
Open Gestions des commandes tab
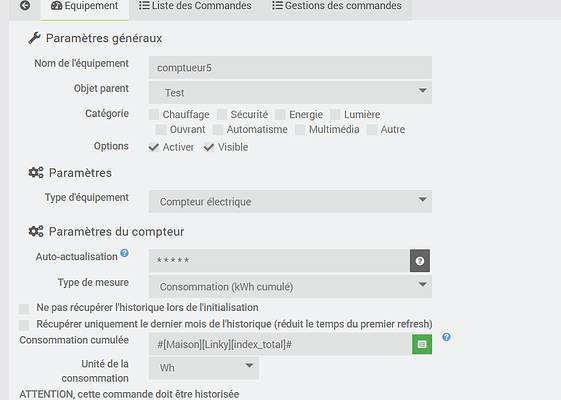337,6
